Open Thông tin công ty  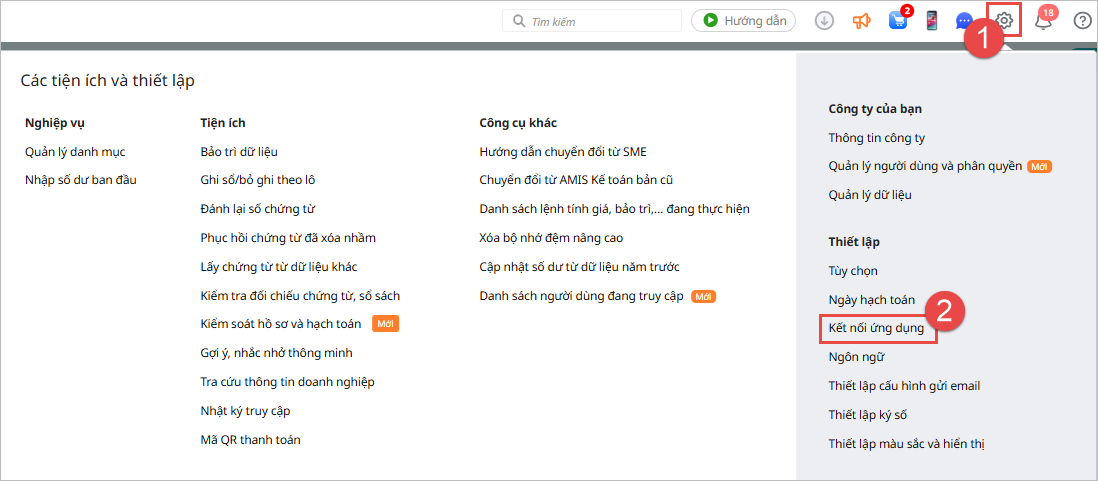(x=877, y=138)
